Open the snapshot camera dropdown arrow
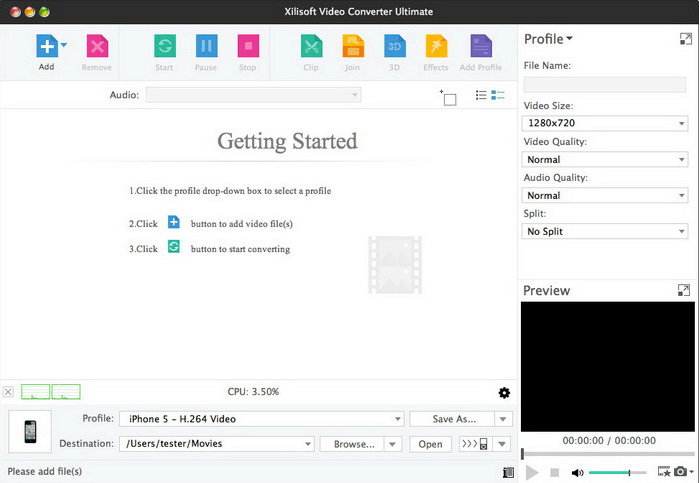The height and width of the screenshot is (483, 700). [x=692, y=471]
